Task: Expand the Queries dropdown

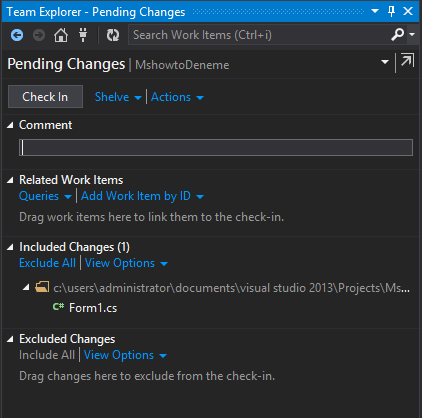Action: [x=45, y=196]
